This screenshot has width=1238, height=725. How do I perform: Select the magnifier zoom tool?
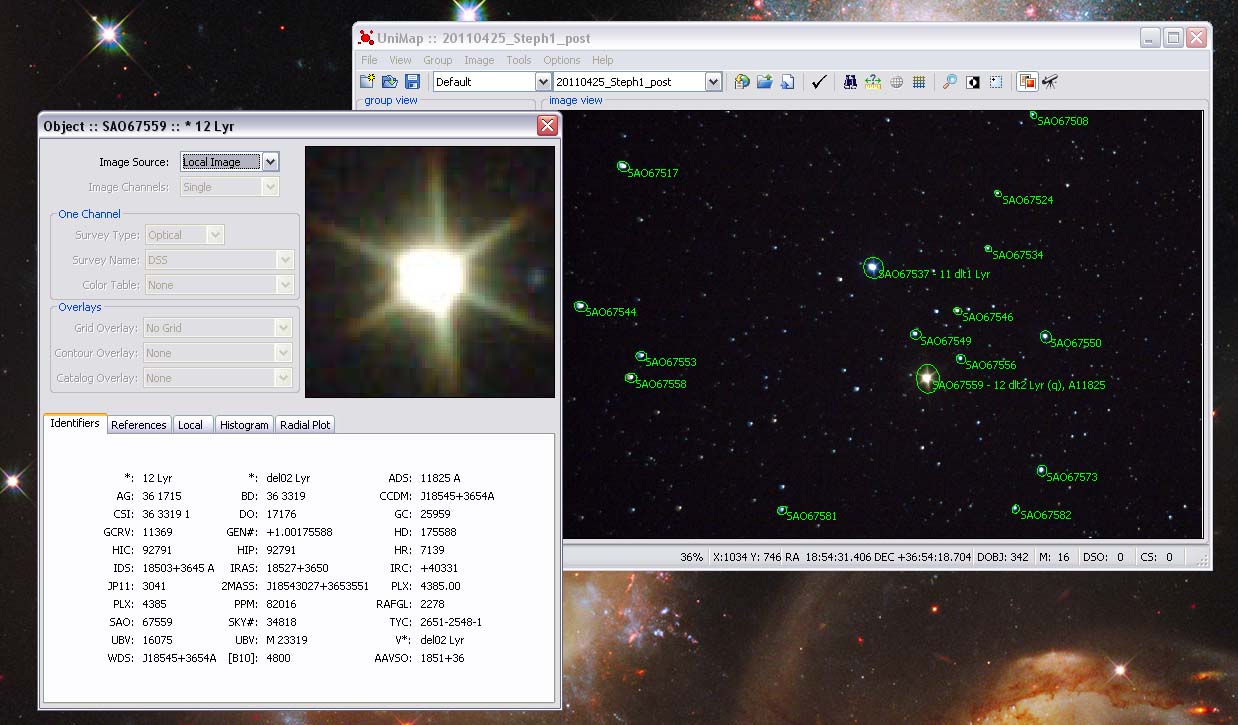point(950,82)
